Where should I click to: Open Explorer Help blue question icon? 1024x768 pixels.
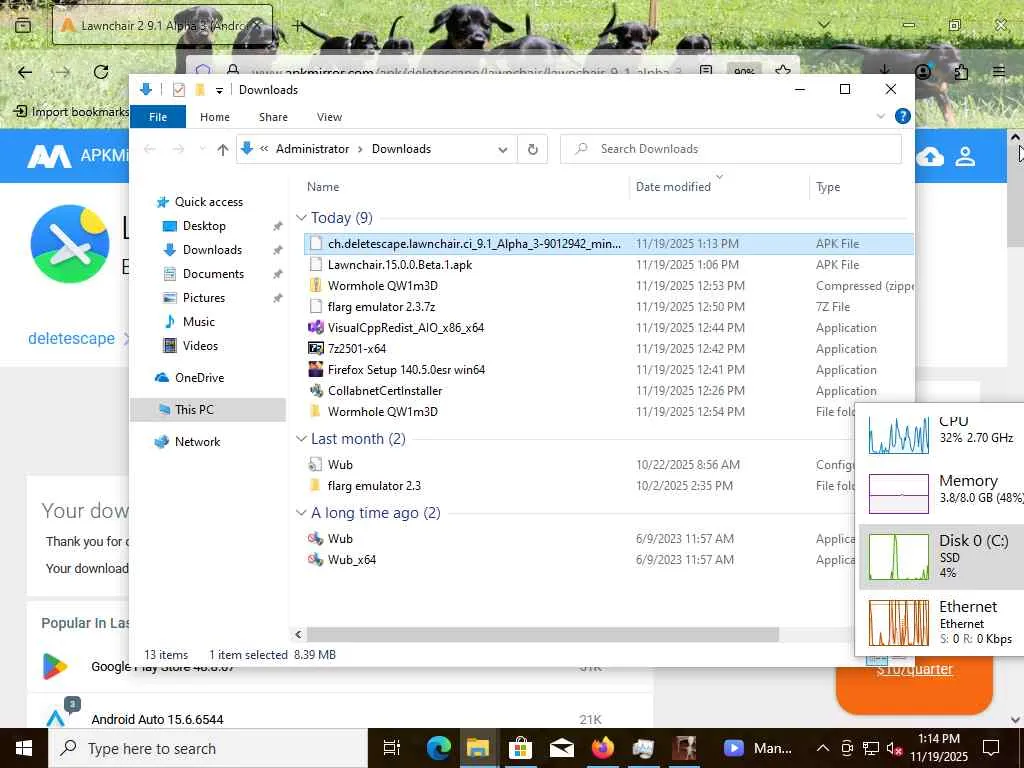coord(903,116)
